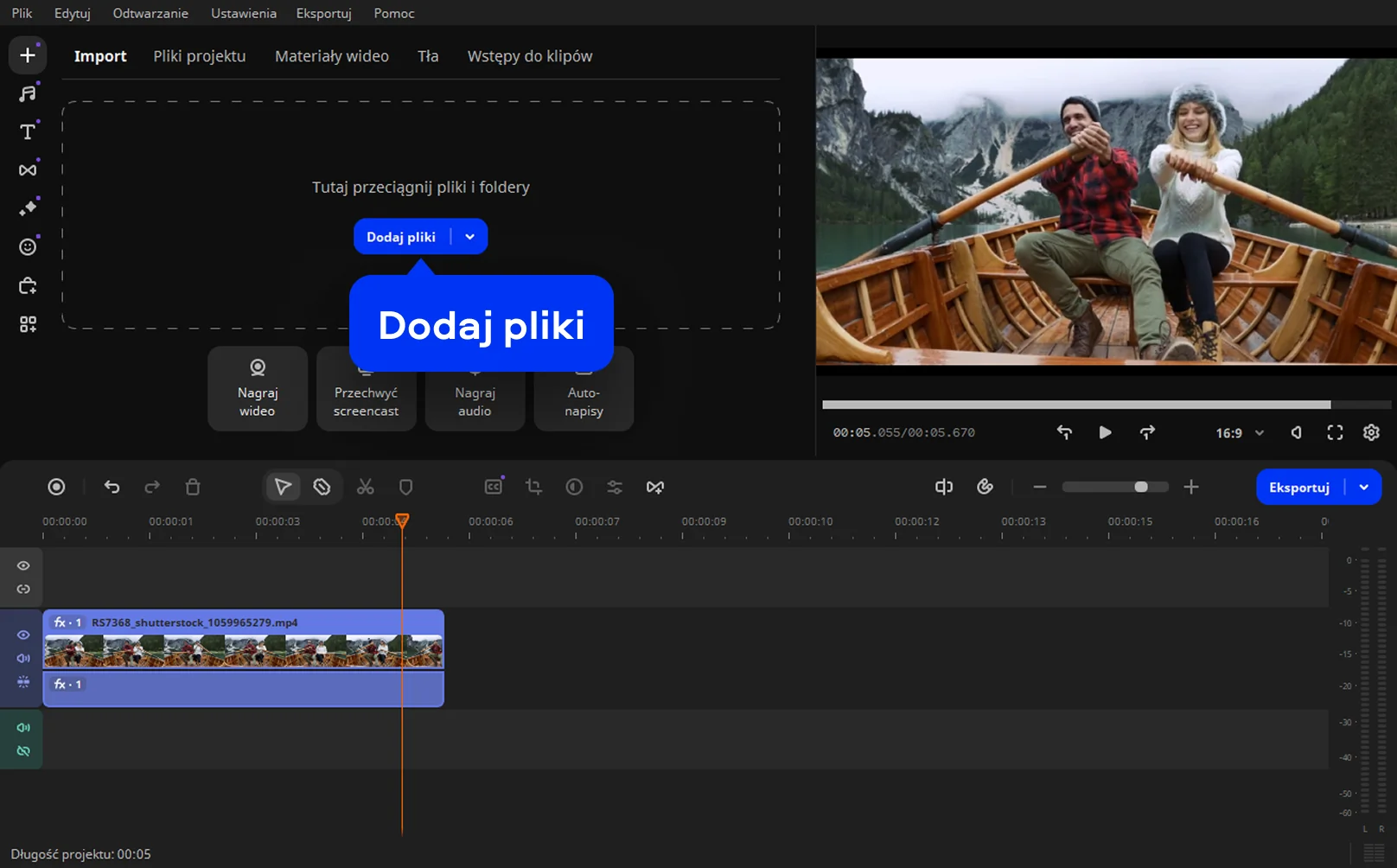Mute the audio track
This screenshot has height=868, width=1397.
tap(23, 728)
